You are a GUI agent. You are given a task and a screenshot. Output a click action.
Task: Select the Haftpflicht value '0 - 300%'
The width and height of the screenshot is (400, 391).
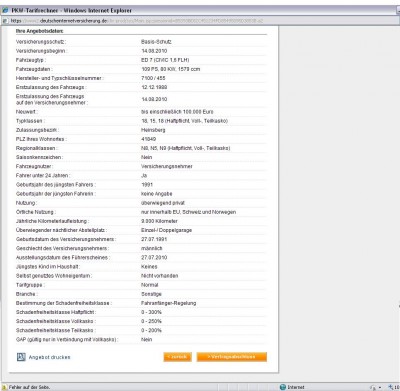[151, 312]
